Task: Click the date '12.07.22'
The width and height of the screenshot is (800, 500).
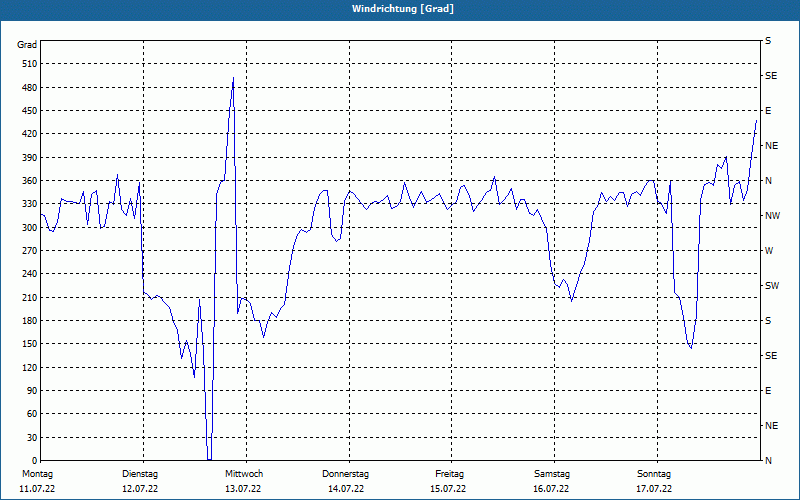Action: pos(140,489)
